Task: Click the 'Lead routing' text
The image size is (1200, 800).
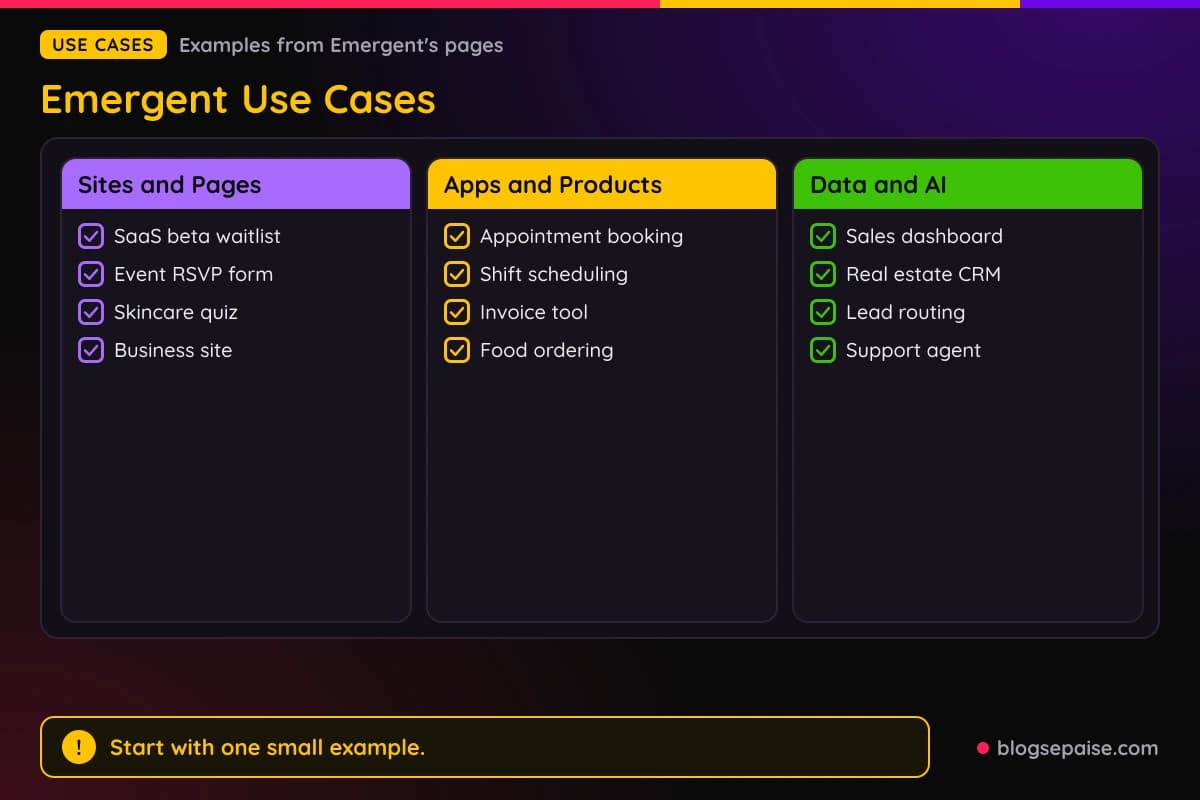Action: 905,312
